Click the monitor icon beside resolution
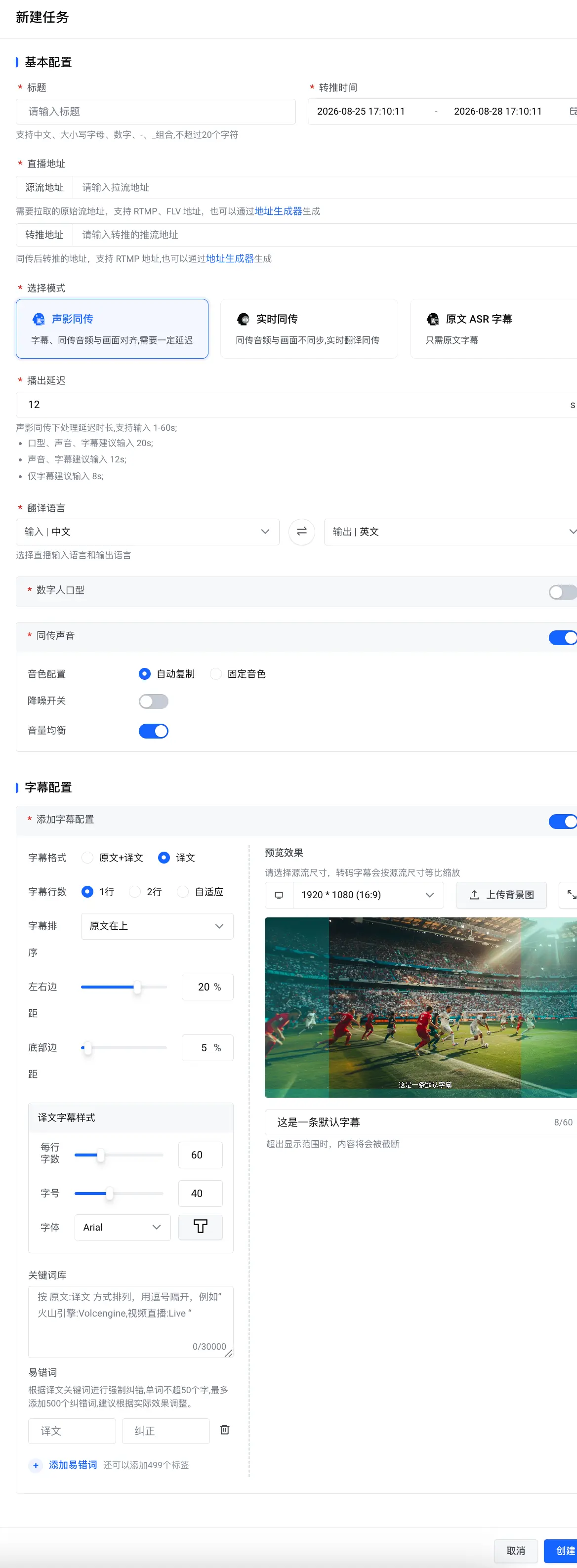The width and height of the screenshot is (577, 1568). pos(279,895)
